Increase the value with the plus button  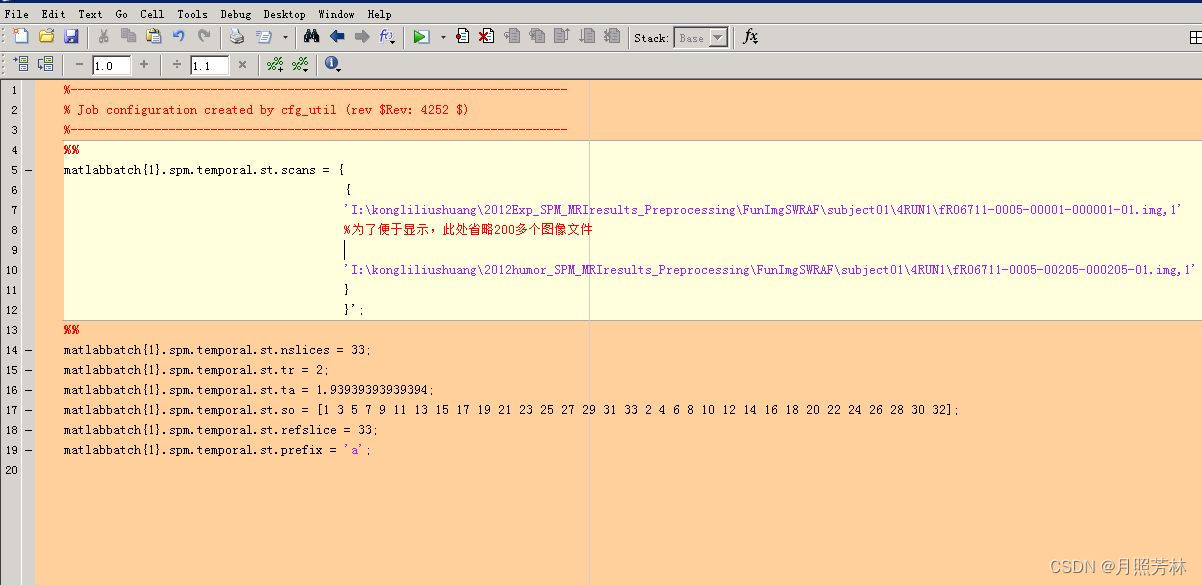143,64
